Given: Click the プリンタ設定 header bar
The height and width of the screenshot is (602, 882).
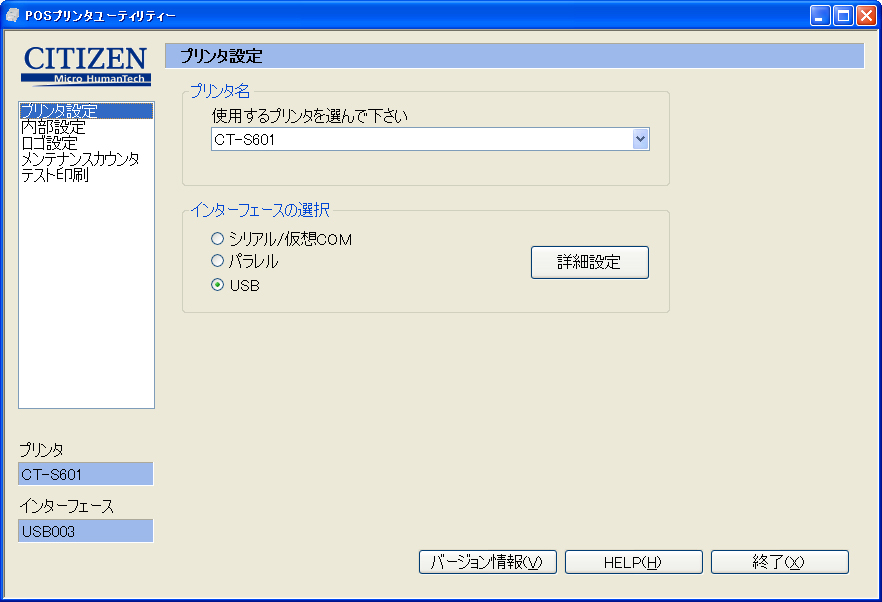Looking at the screenshot, I should point(514,56).
